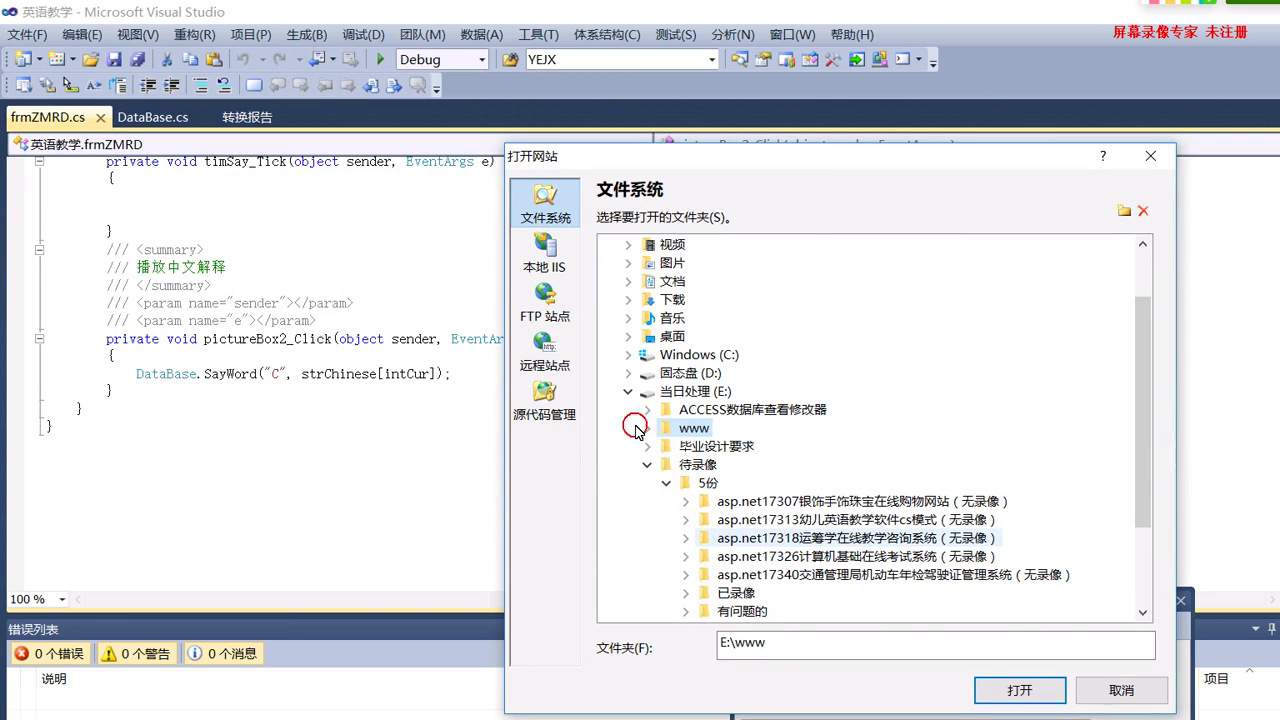Open the 调试(D) menu
1280x720 pixels.
click(x=363, y=34)
